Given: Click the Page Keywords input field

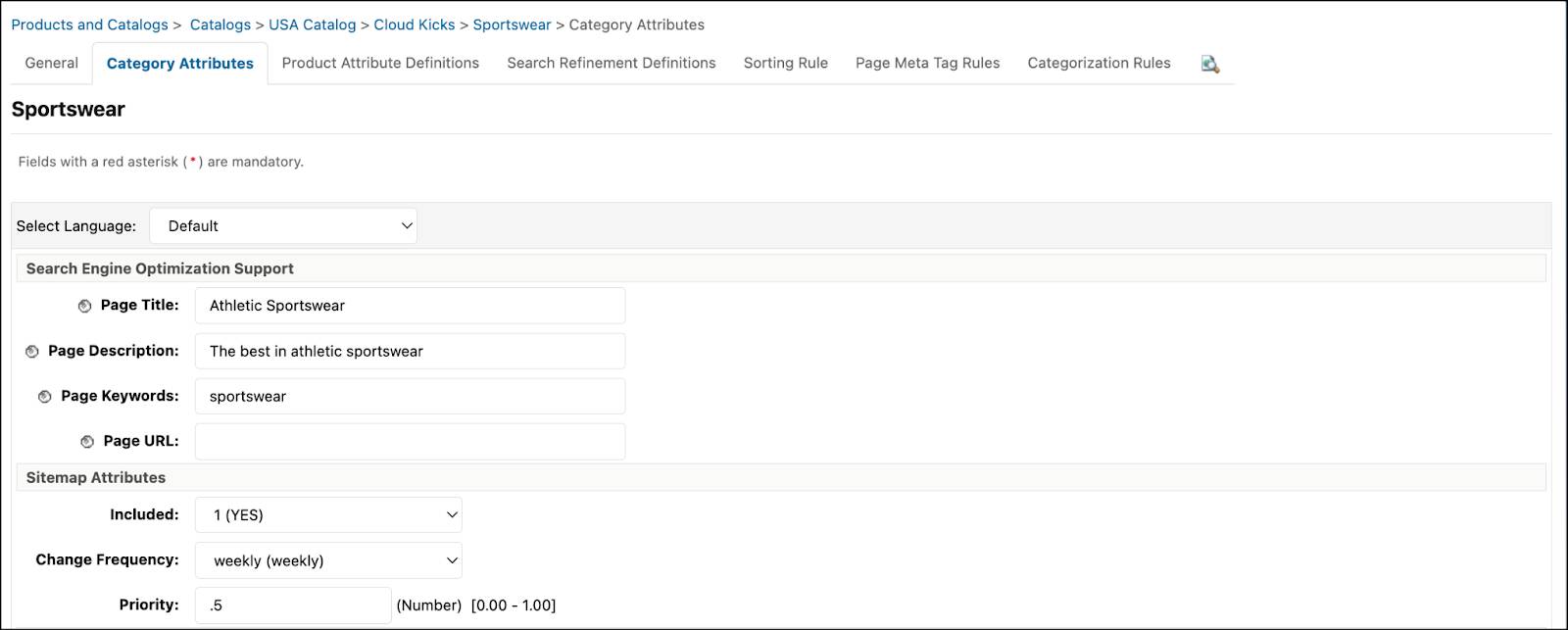Looking at the screenshot, I should point(410,396).
